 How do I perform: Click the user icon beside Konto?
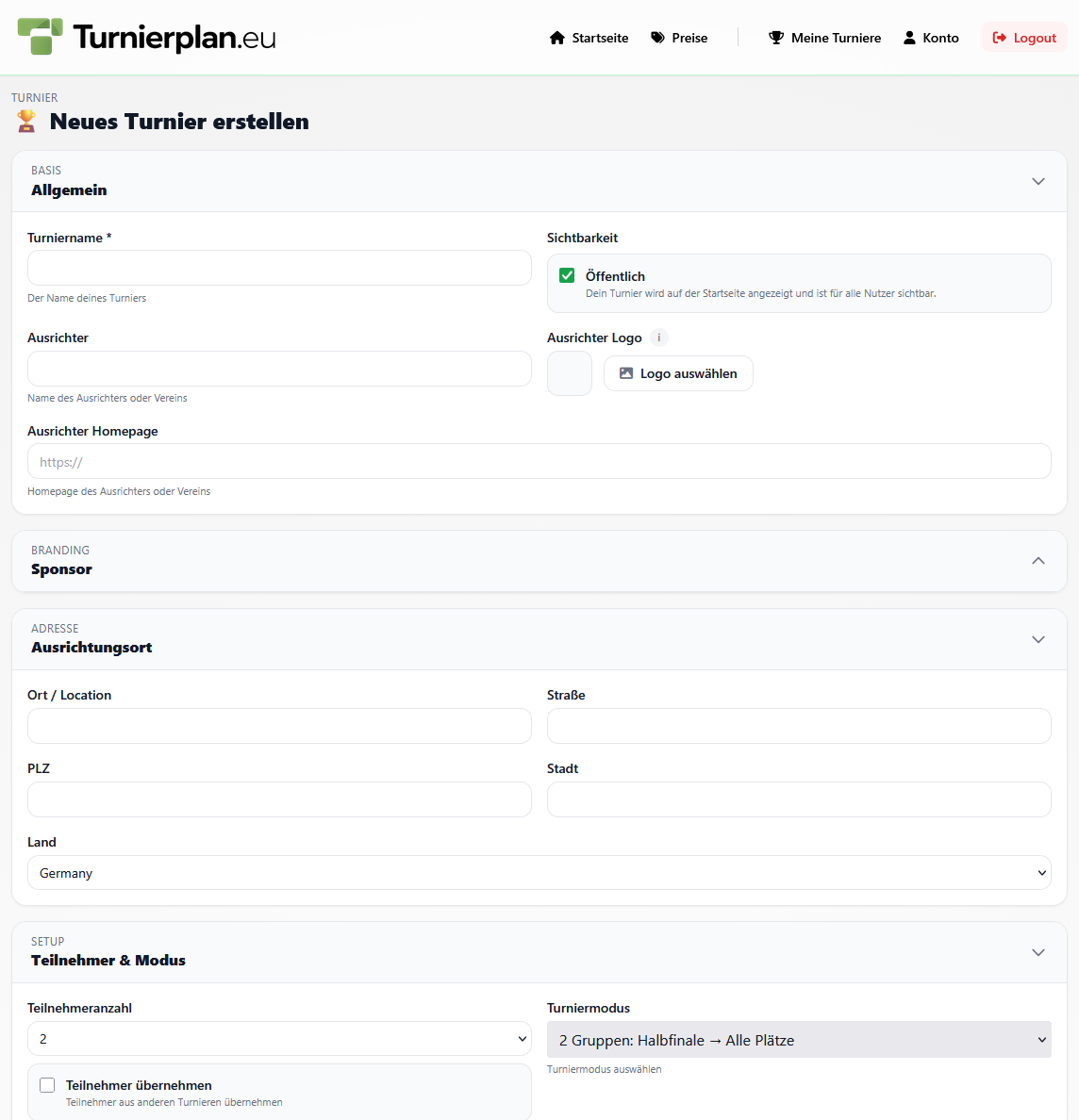click(909, 38)
